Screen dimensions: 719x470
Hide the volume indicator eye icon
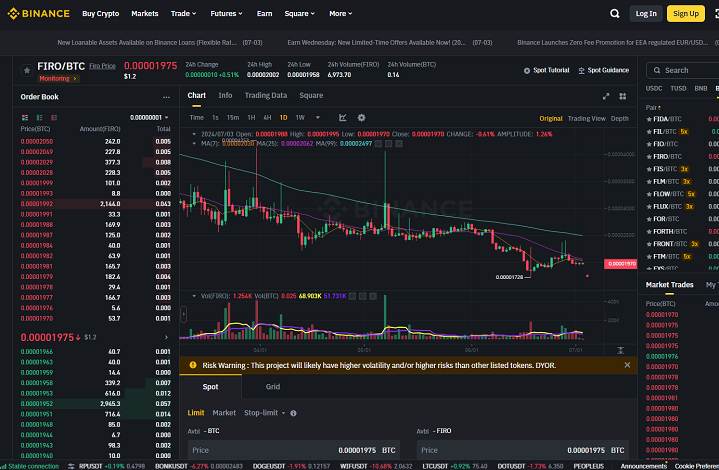tap(352, 296)
